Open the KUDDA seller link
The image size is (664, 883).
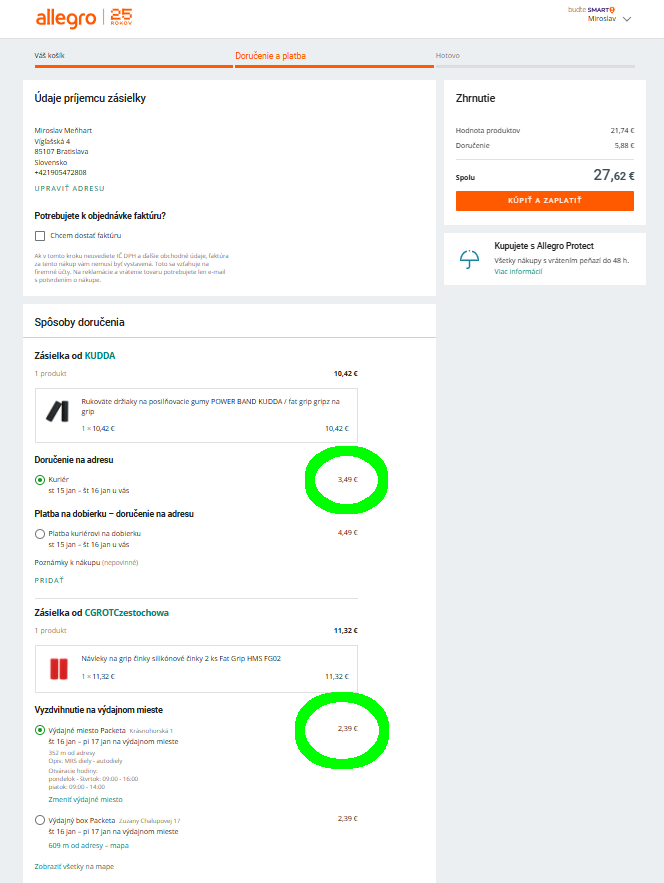tap(100, 355)
